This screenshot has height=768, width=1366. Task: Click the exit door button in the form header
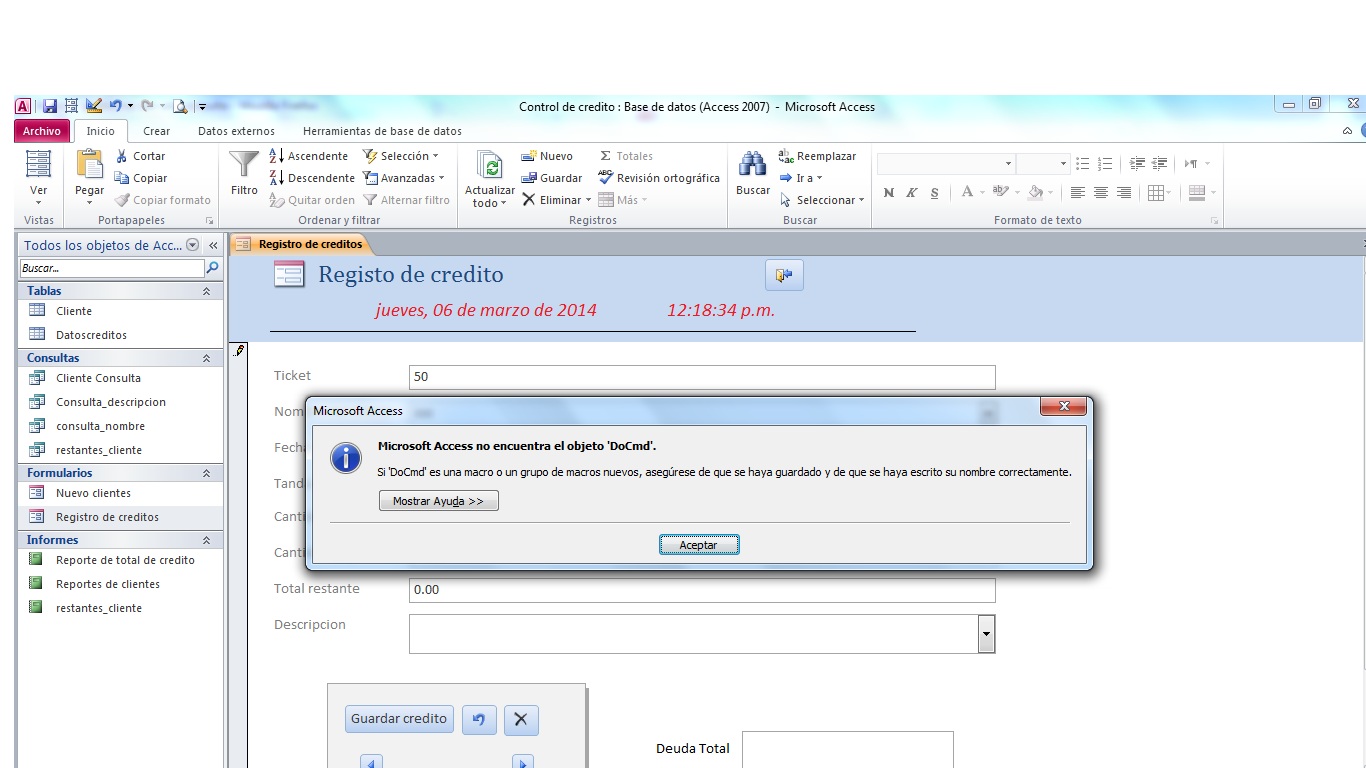pos(784,275)
